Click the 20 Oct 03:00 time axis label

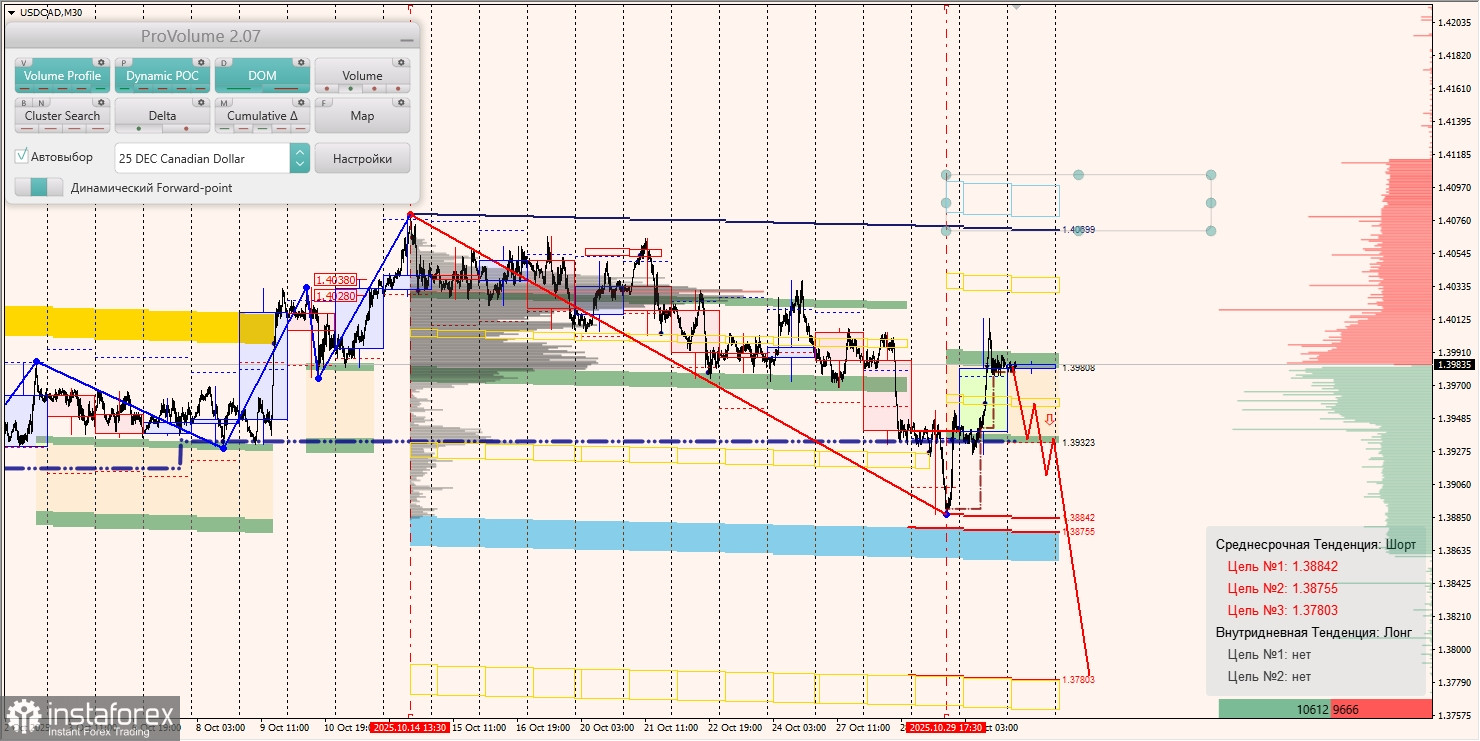(x=607, y=728)
